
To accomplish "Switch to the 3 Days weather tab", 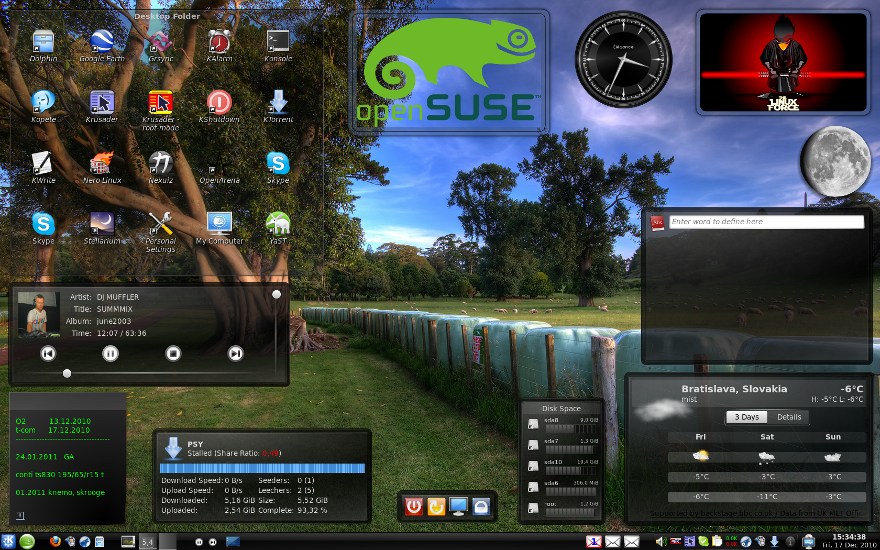I will 747,417.
